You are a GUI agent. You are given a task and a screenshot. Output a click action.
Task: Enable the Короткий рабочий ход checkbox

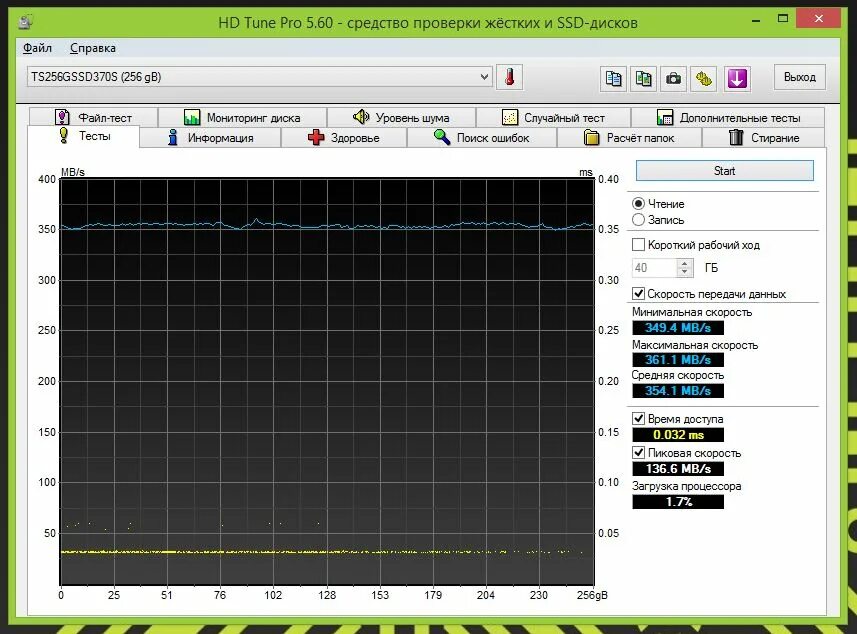tap(638, 245)
